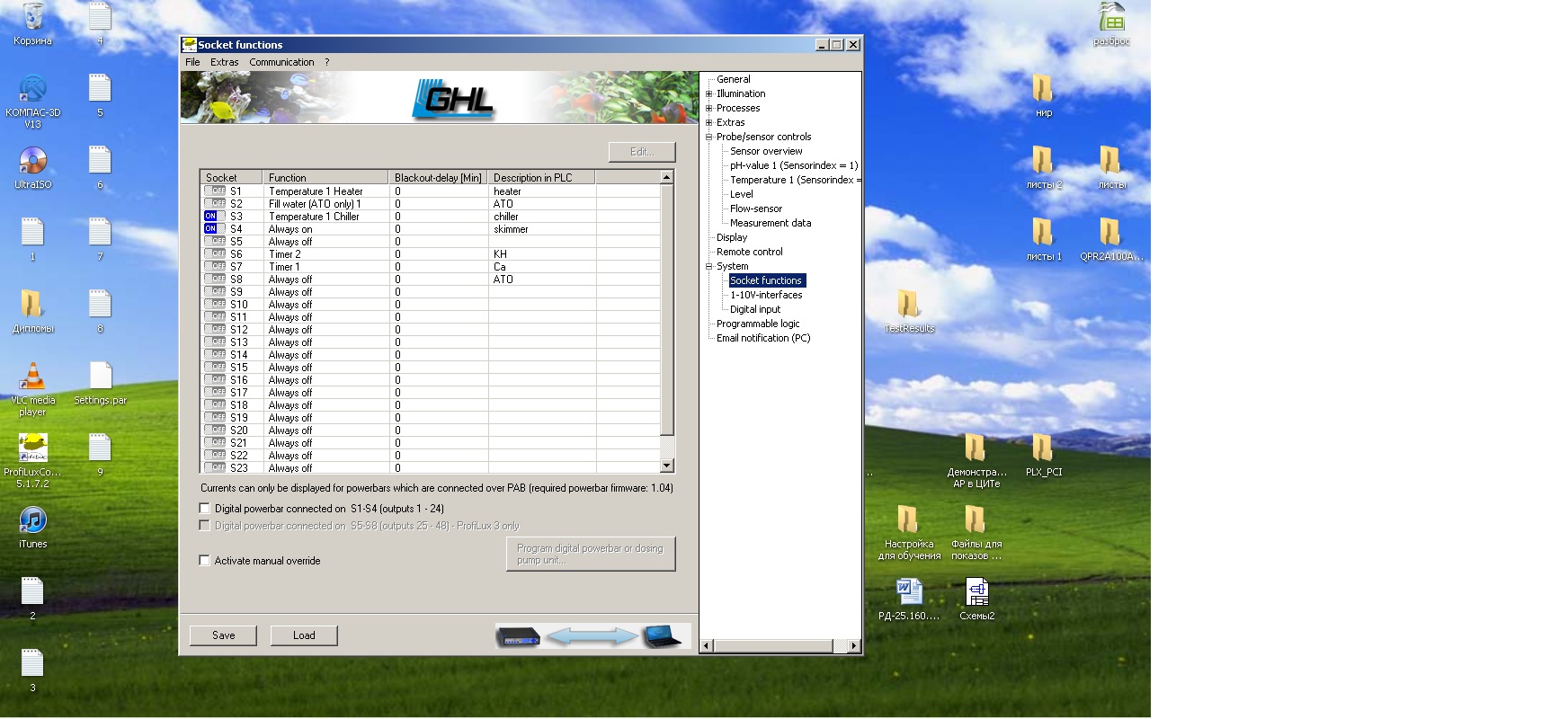Open the iTunes desktop icon
The height and width of the screenshot is (719, 1568).
coord(33,522)
